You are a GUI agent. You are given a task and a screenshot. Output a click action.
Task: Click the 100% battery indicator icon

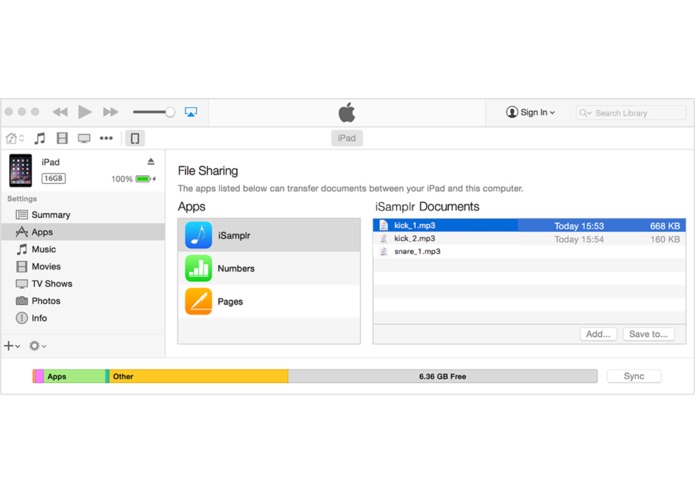[143, 179]
